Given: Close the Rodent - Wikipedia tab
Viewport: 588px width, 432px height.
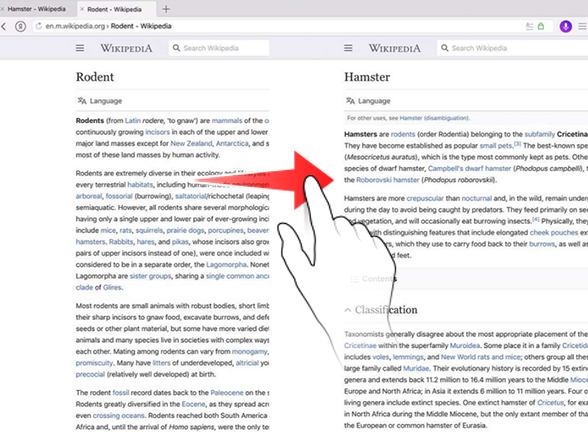Looking at the screenshot, I should coord(82,9).
